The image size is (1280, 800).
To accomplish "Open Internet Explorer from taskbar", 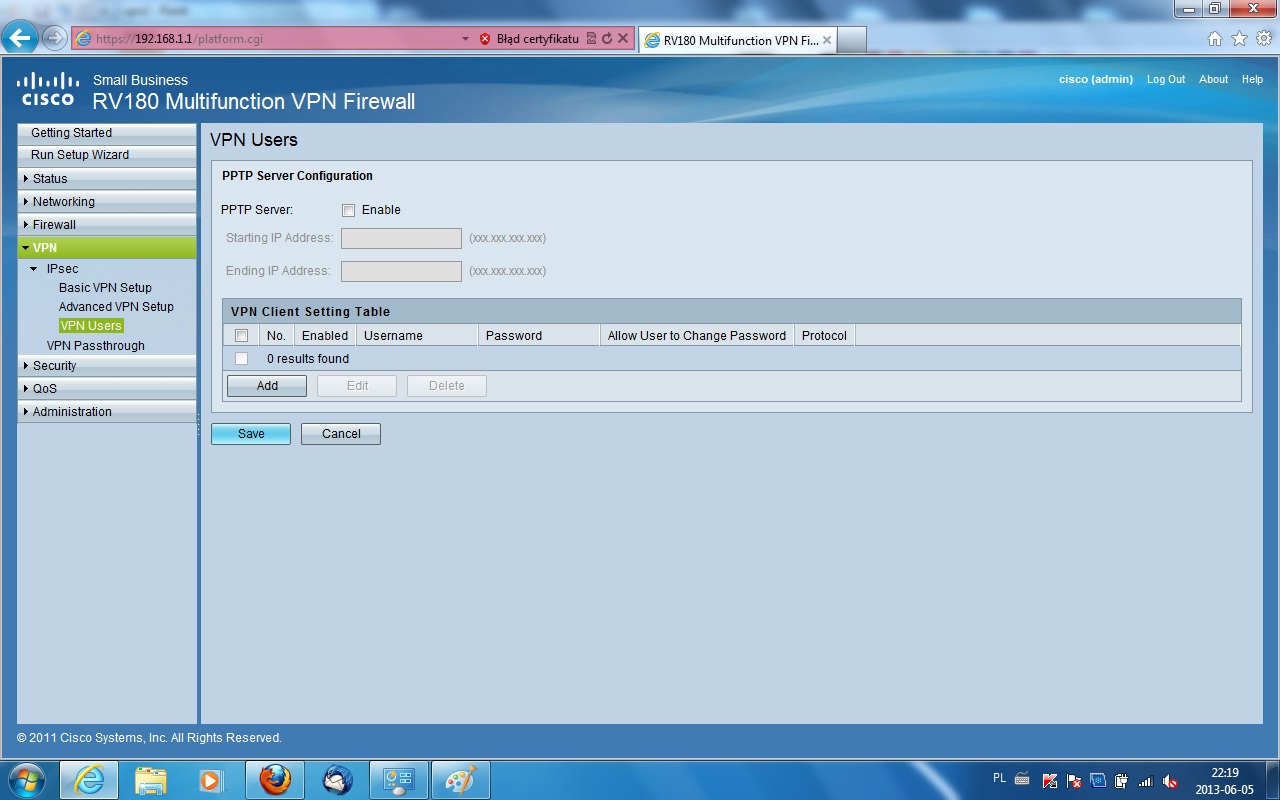I will tap(89, 780).
